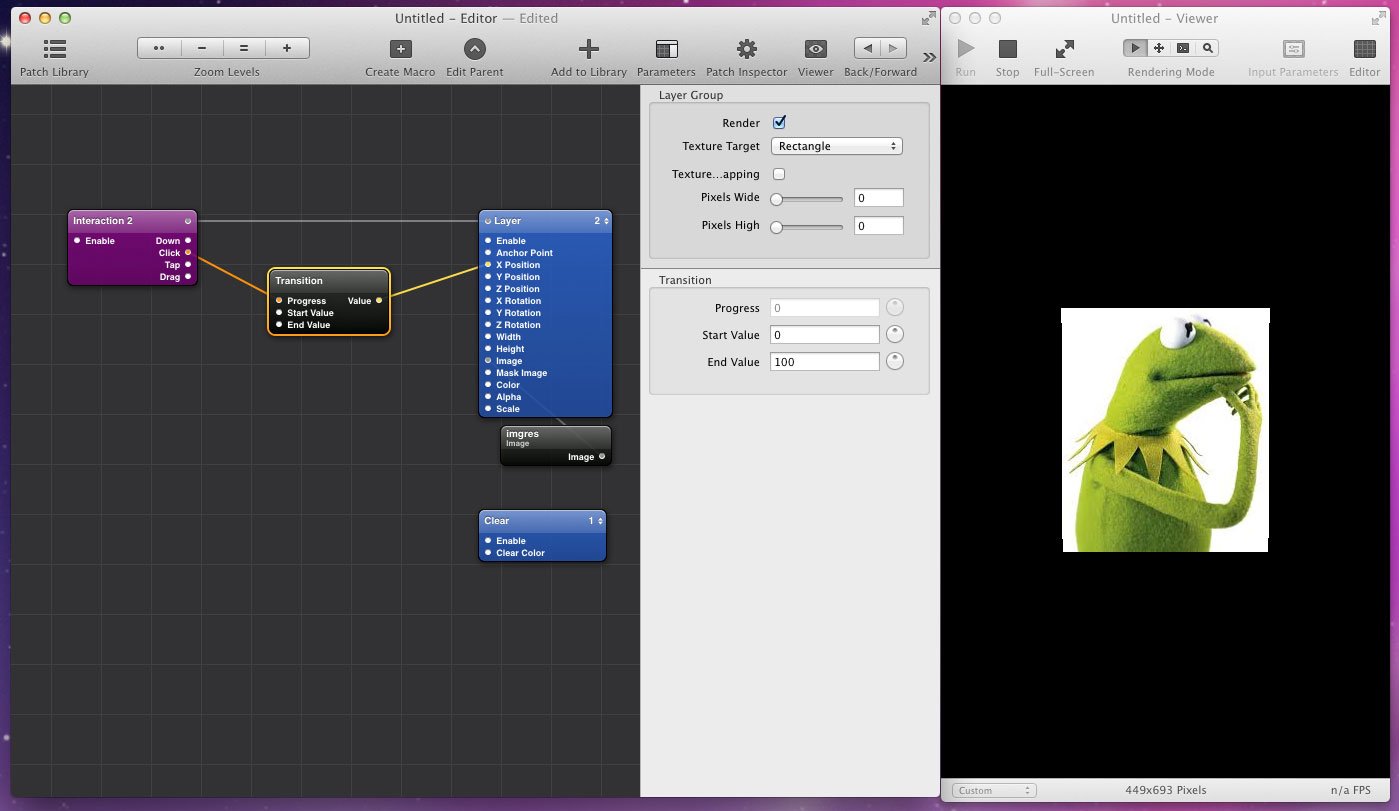Screen dimensions: 1399x811
Task: Click the Layer Scale input port
Action: [x=488, y=409]
